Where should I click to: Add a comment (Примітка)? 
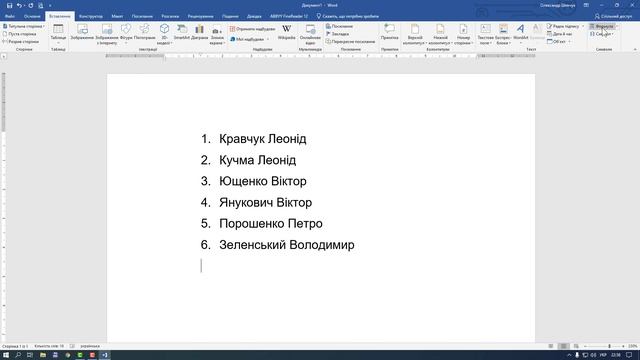pyautogui.click(x=389, y=32)
